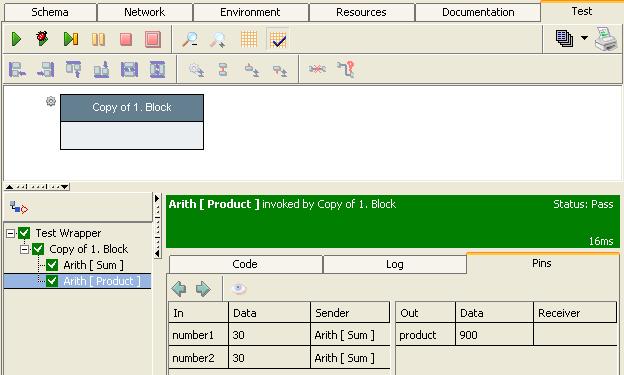
Task: Click the equalize width blocks icon
Action: coord(129,70)
